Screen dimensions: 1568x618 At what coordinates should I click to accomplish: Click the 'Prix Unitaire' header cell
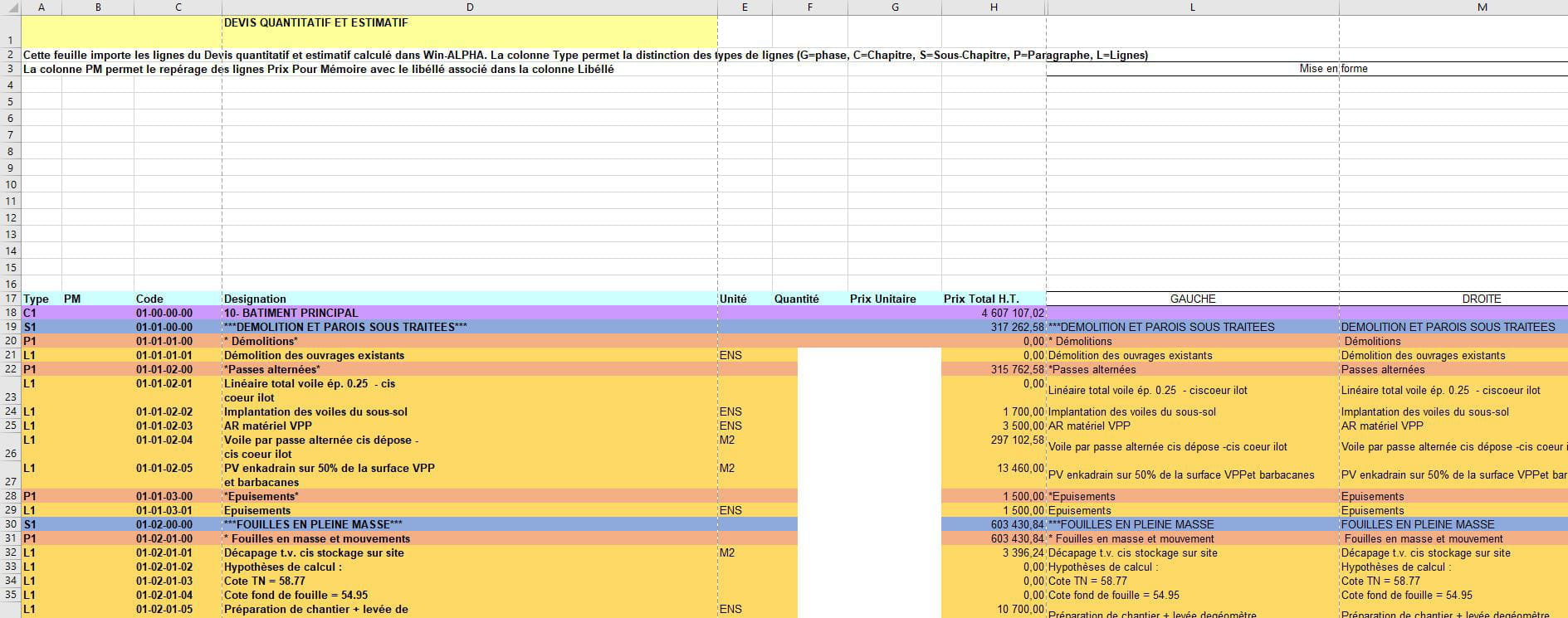tap(895, 299)
